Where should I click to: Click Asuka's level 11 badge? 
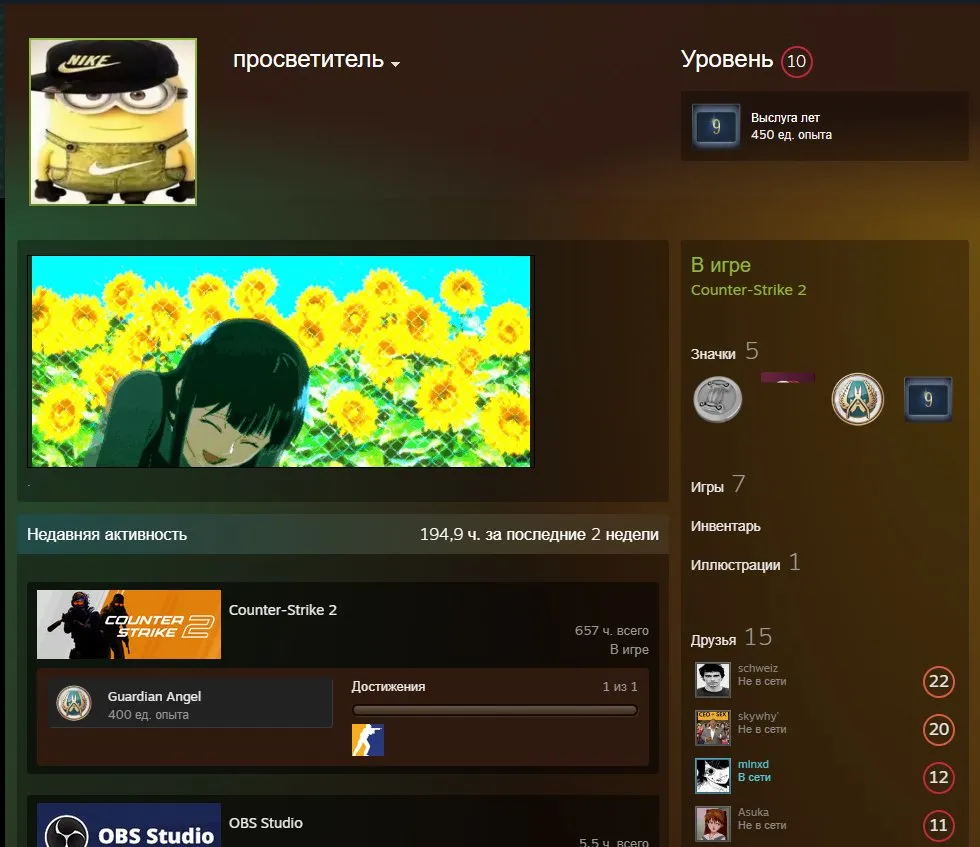click(939, 825)
